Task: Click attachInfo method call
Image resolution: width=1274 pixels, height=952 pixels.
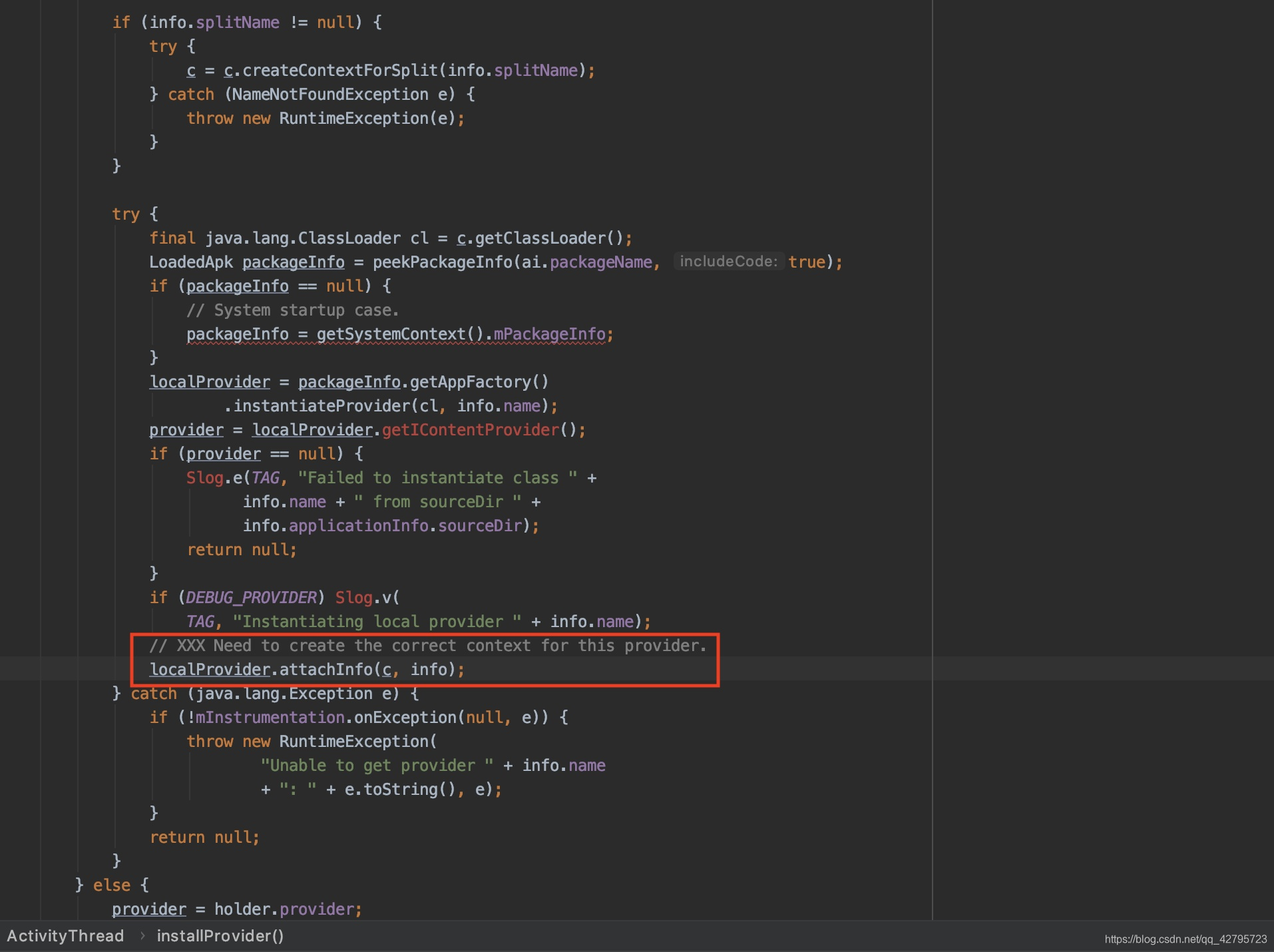Action: pyautogui.click(x=325, y=670)
